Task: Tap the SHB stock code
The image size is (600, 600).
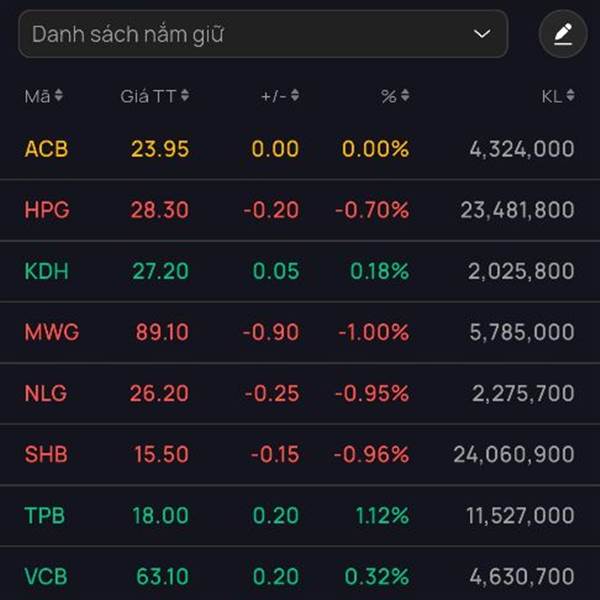Action: coord(46,454)
